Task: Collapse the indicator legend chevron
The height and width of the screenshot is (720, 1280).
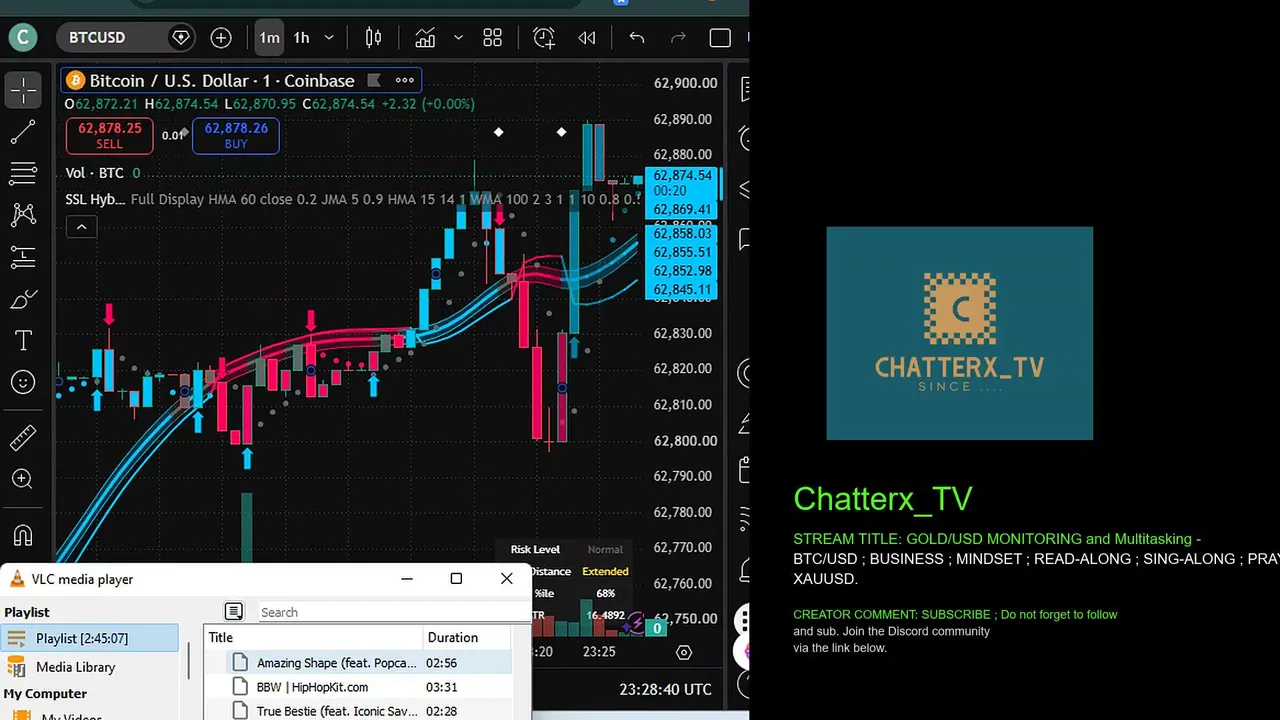Action: pyautogui.click(x=81, y=227)
